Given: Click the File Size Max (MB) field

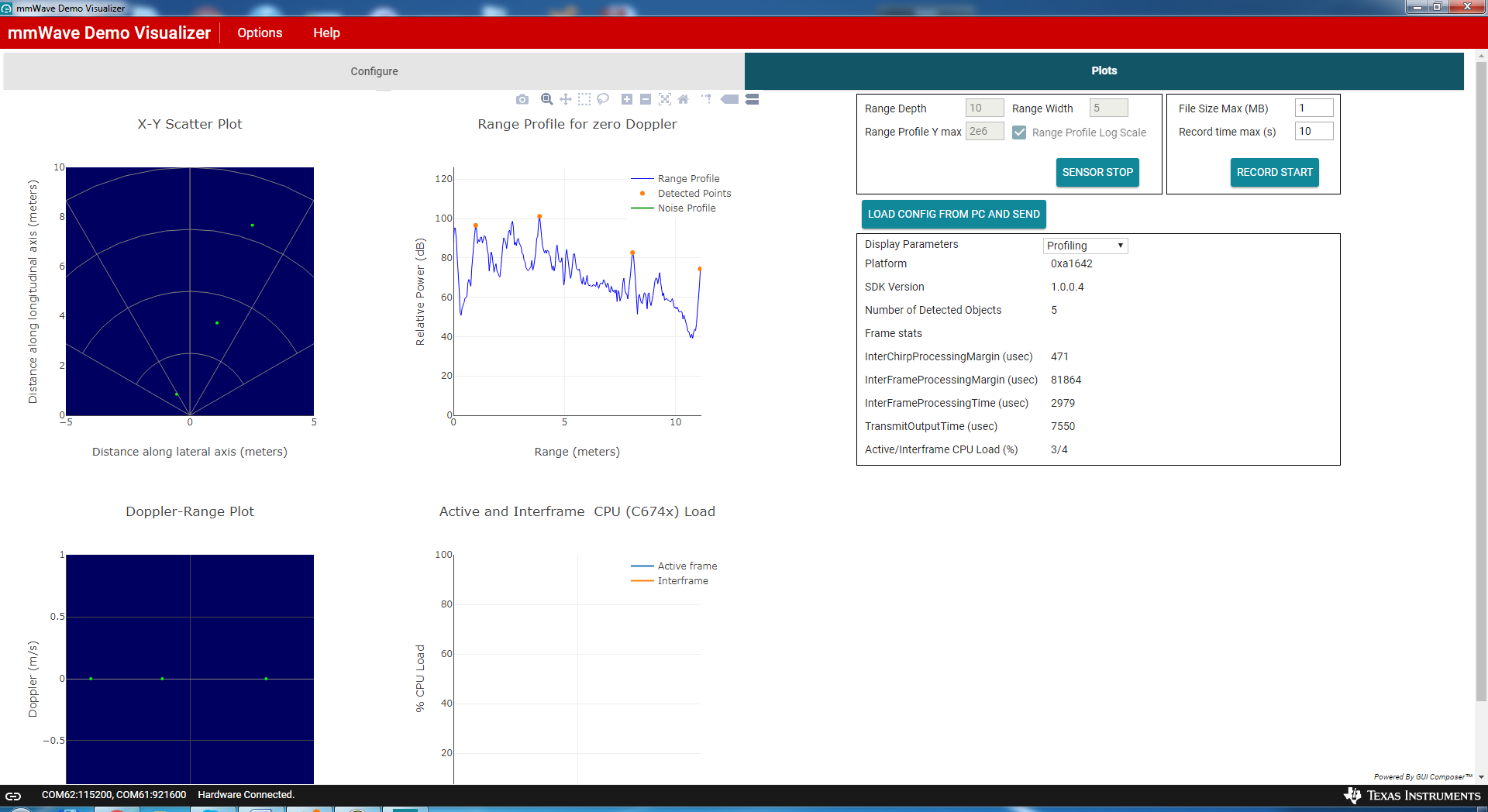Looking at the screenshot, I should coord(1314,108).
